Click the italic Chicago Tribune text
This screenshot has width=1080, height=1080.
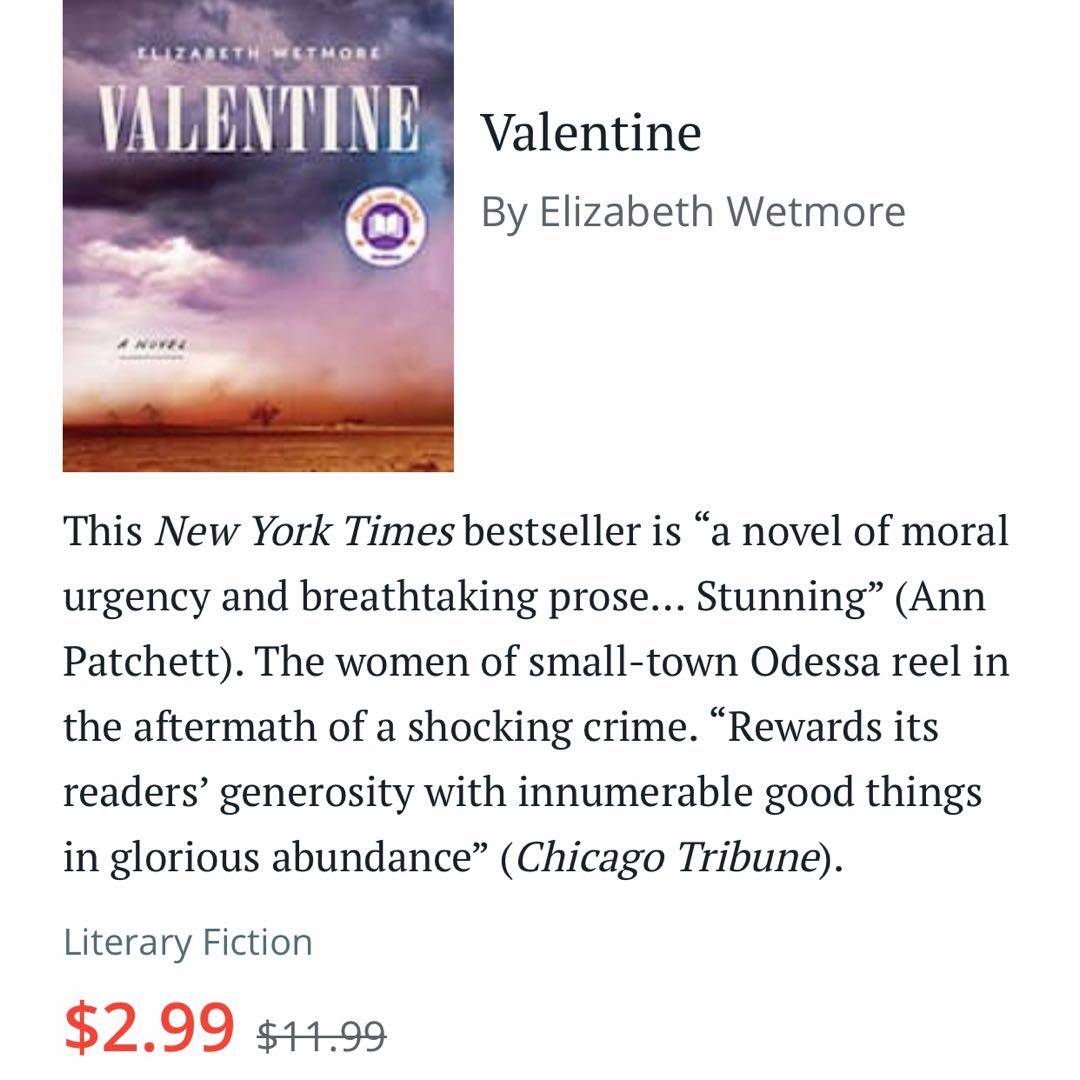coord(663,858)
